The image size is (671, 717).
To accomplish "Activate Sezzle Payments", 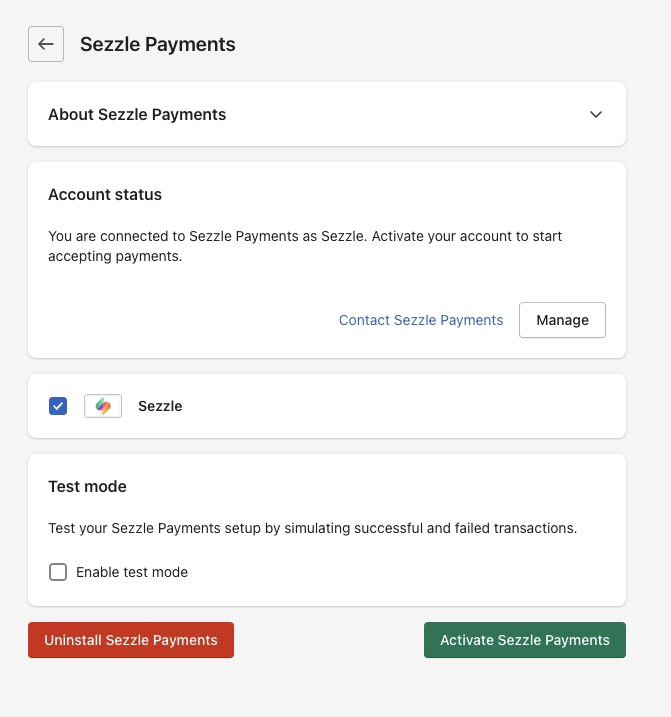I will [x=525, y=640].
